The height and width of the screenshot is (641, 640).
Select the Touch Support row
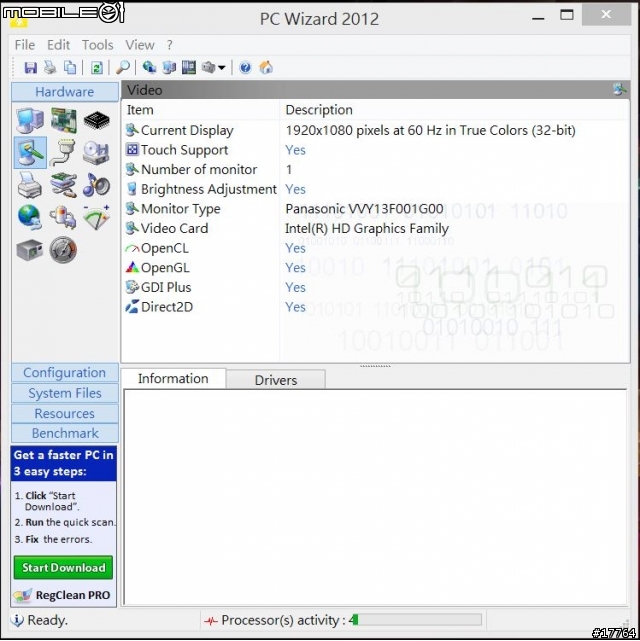pyautogui.click(x=375, y=150)
